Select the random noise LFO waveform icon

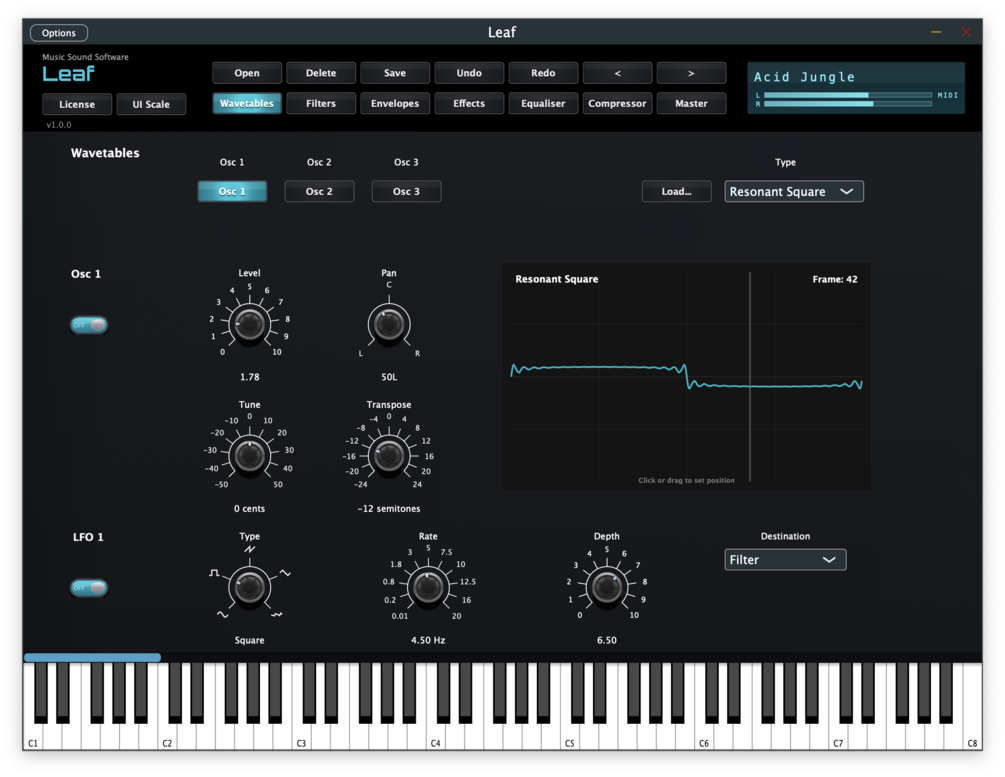point(277,615)
